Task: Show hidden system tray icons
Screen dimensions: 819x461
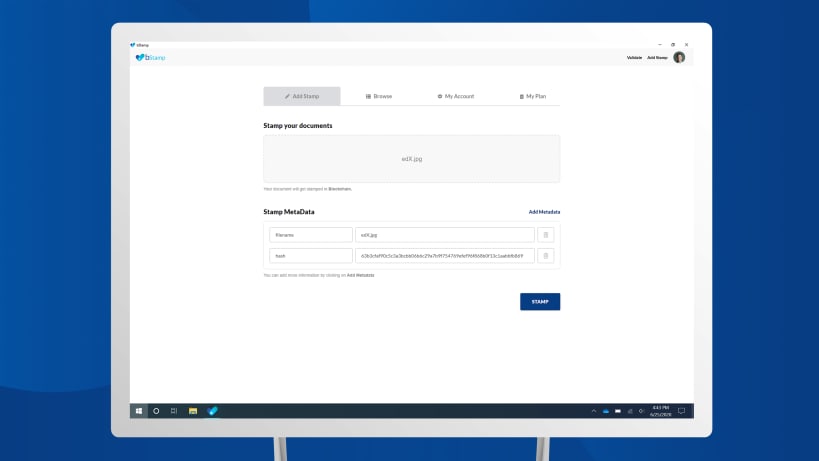Action: pos(594,411)
